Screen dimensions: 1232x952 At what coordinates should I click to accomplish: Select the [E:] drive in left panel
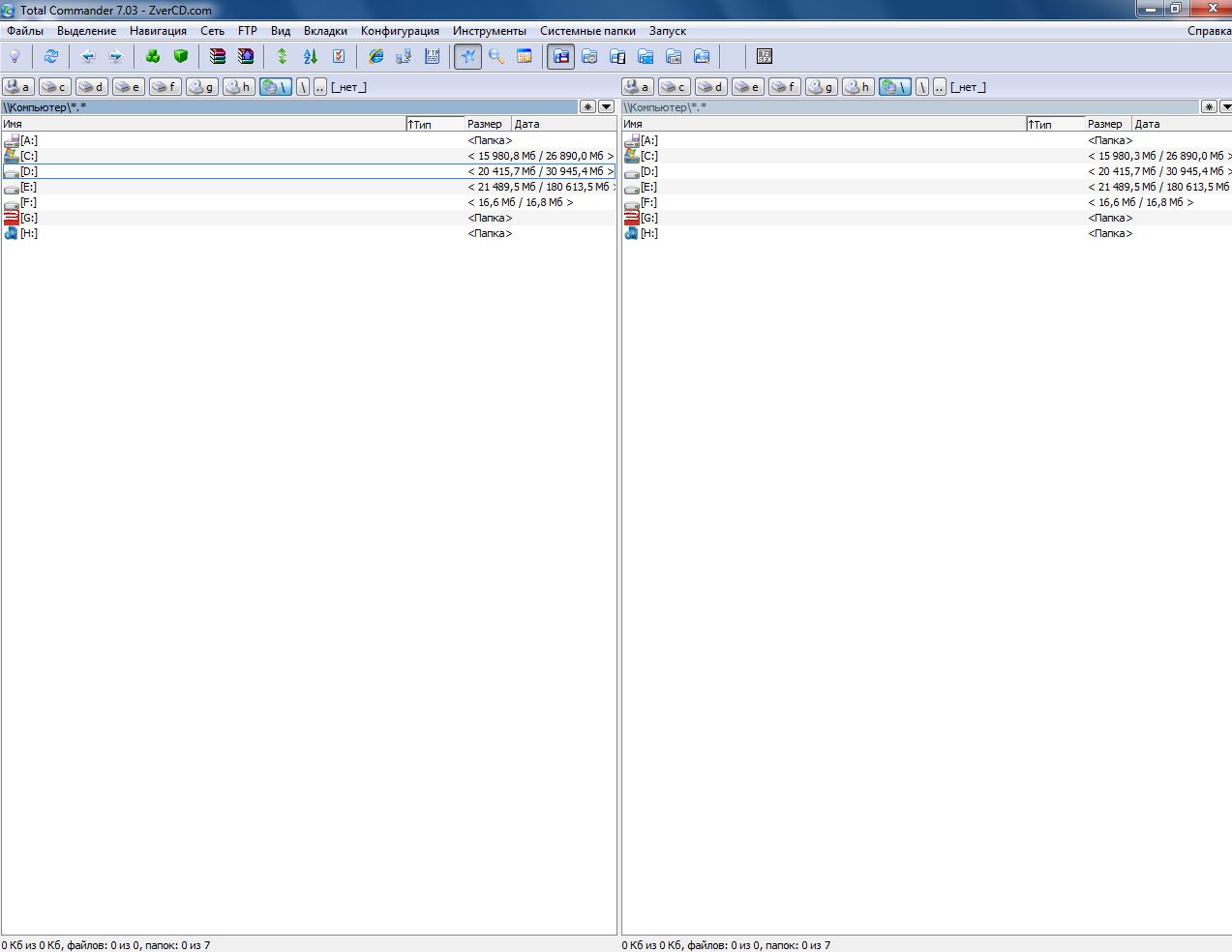click(309, 187)
